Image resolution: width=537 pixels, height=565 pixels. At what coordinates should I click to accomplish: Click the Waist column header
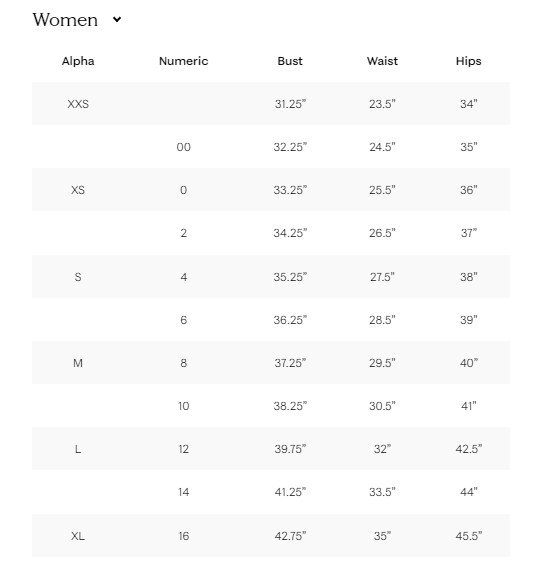[x=382, y=61]
